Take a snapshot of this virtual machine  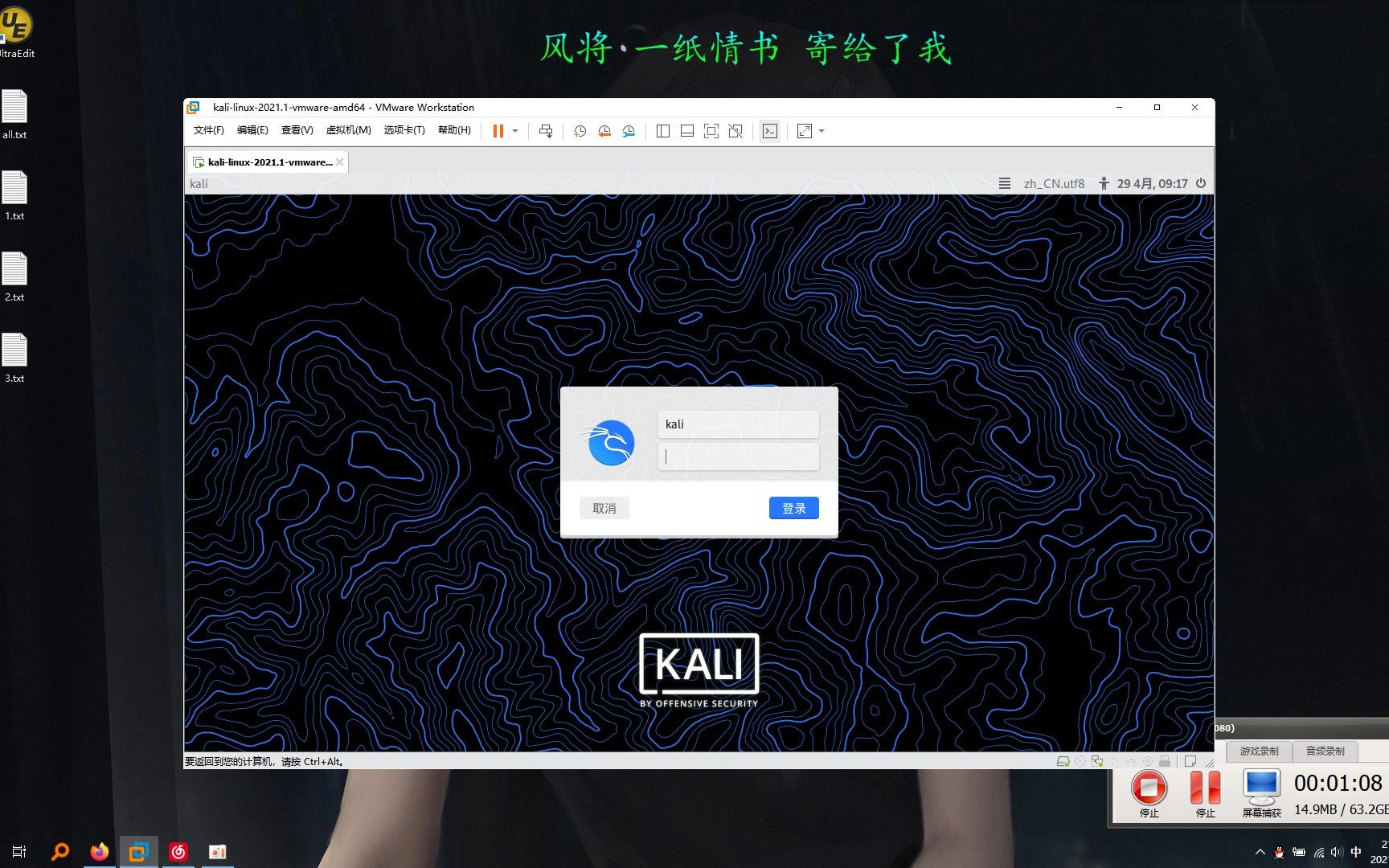pyautogui.click(x=580, y=131)
